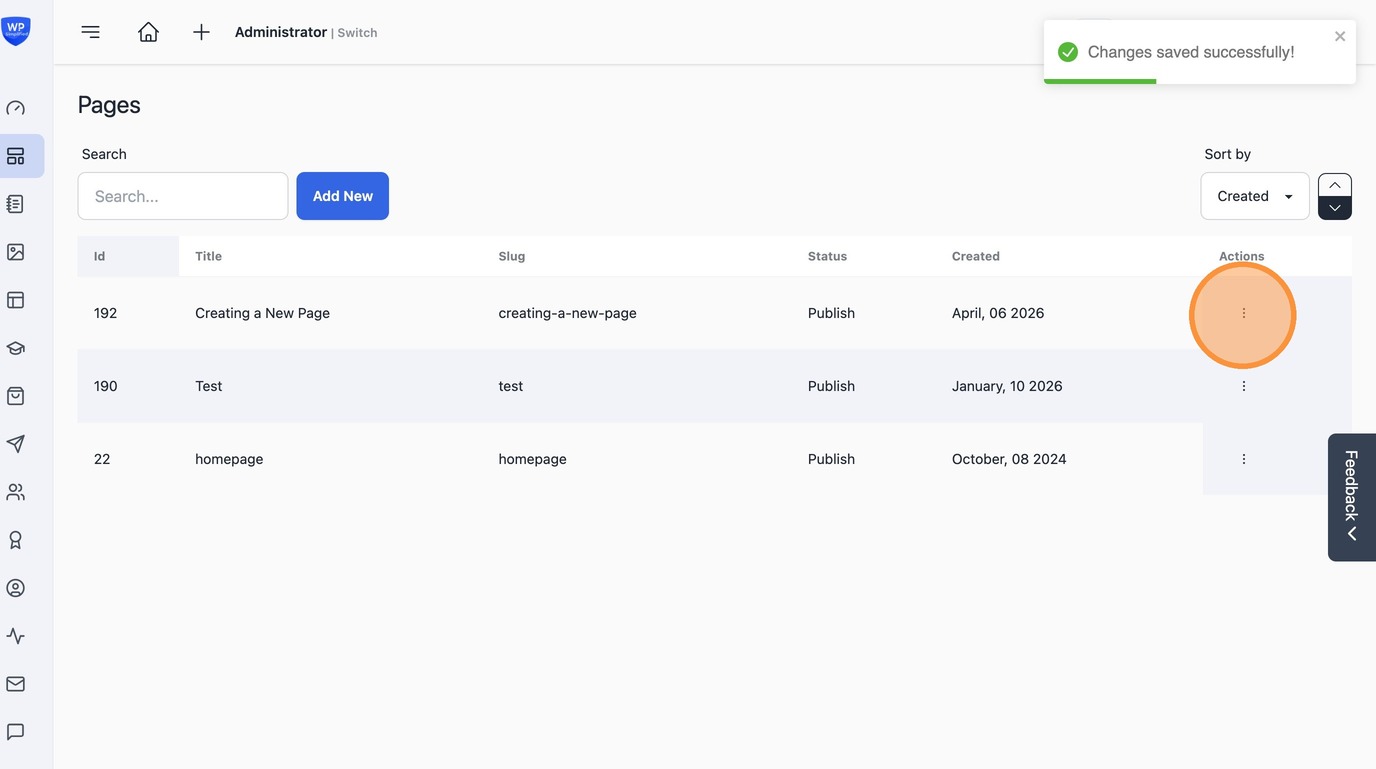This screenshot has width=1376, height=769.
Task: Open the shop bag icon in sidebar
Action: (16, 396)
